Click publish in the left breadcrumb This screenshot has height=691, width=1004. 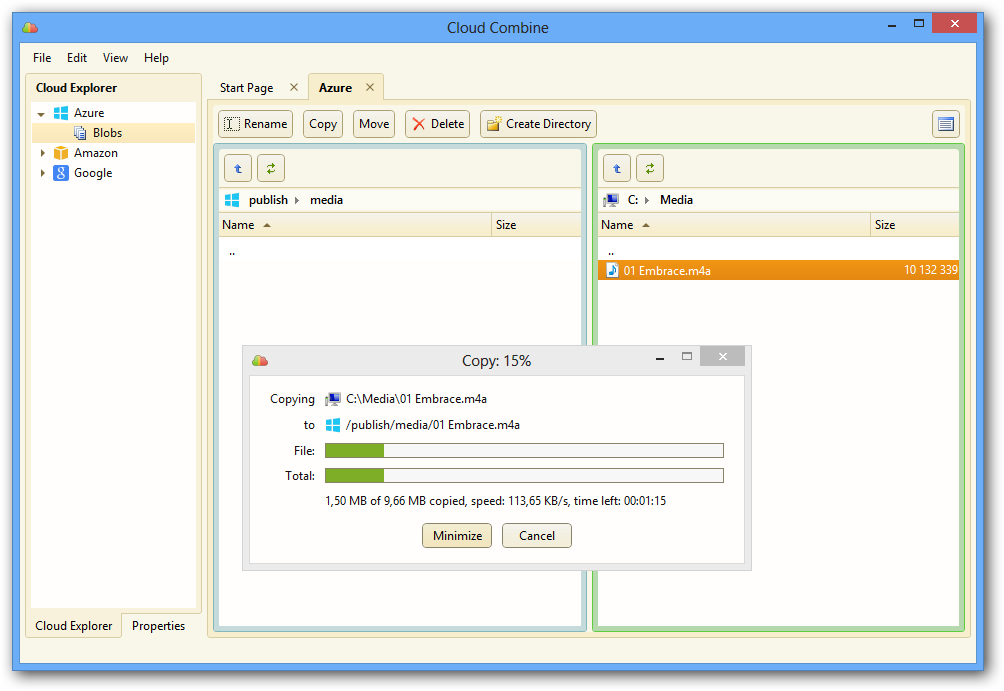(268, 200)
